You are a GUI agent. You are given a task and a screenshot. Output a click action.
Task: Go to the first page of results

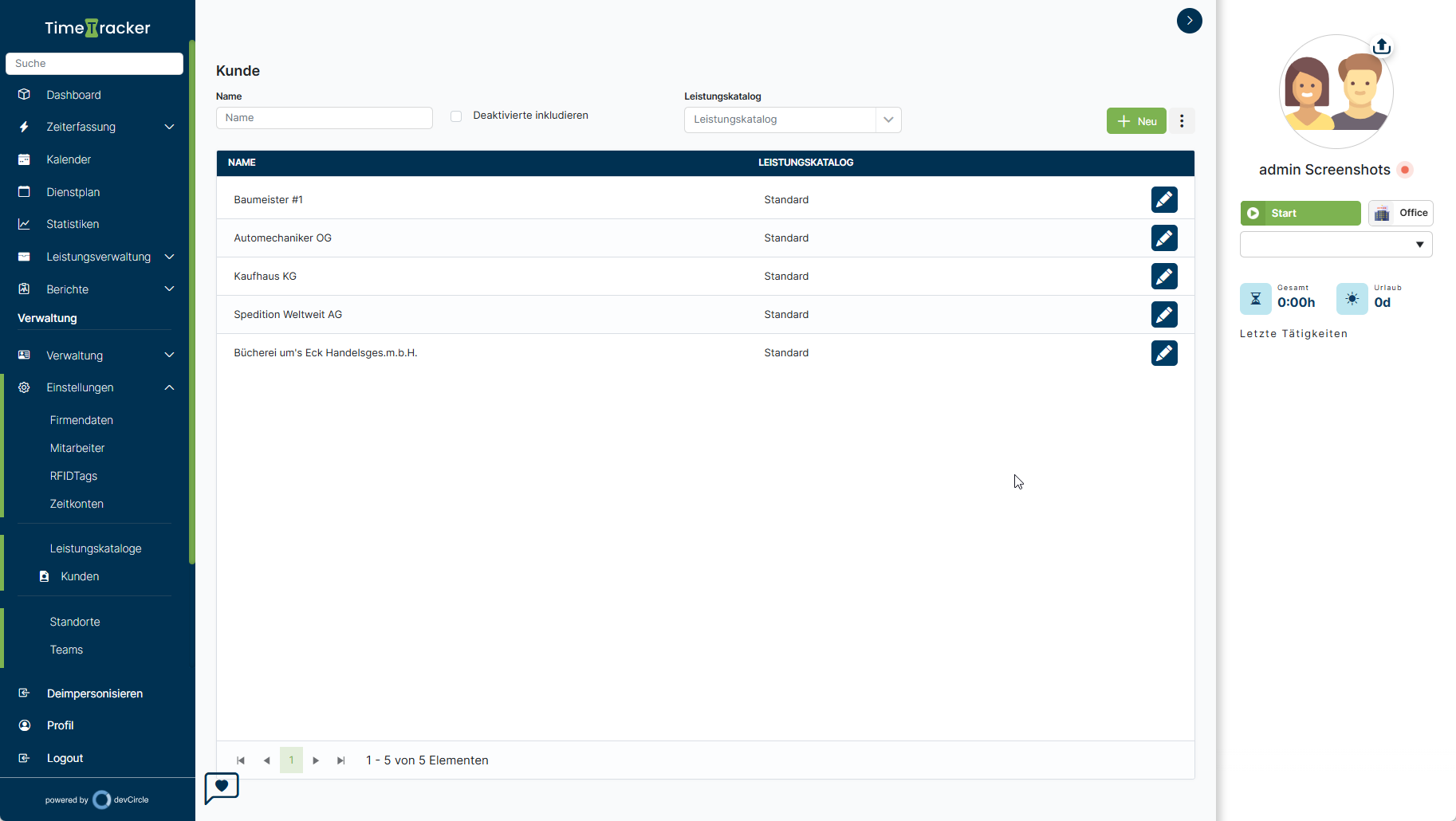click(x=241, y=760)
